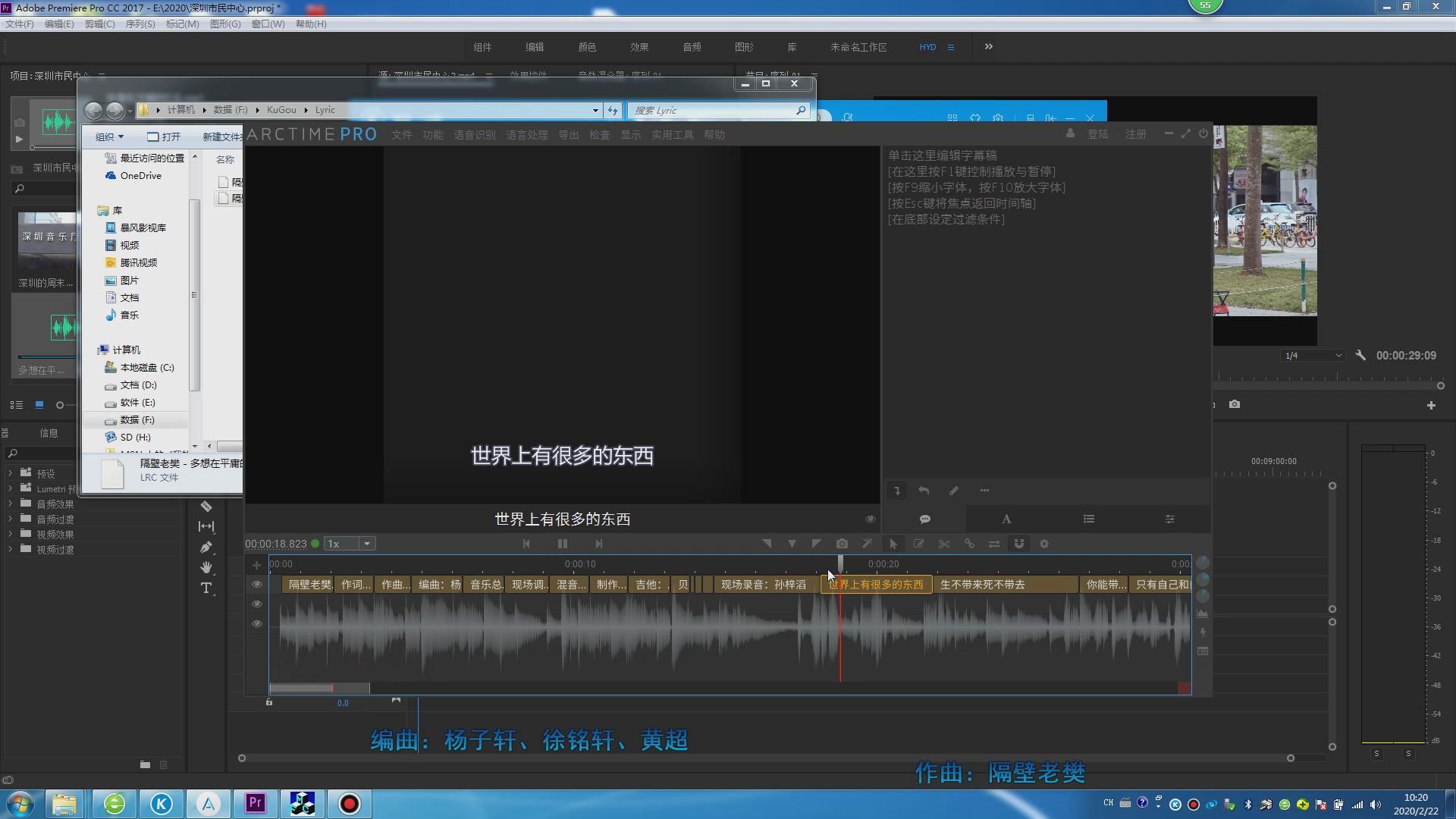Screen dimensions: 1456x819
Task: Click Explorer search Lyric field
Action: pos(719,111)
